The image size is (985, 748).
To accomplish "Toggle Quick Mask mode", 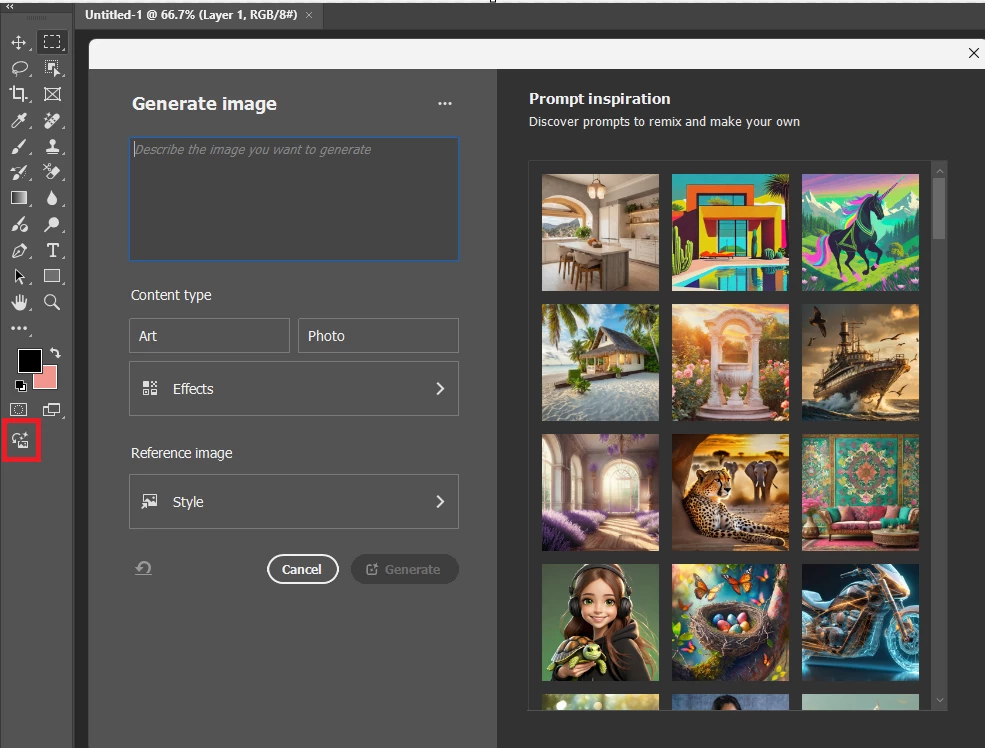I will click(x=19, y=409).
